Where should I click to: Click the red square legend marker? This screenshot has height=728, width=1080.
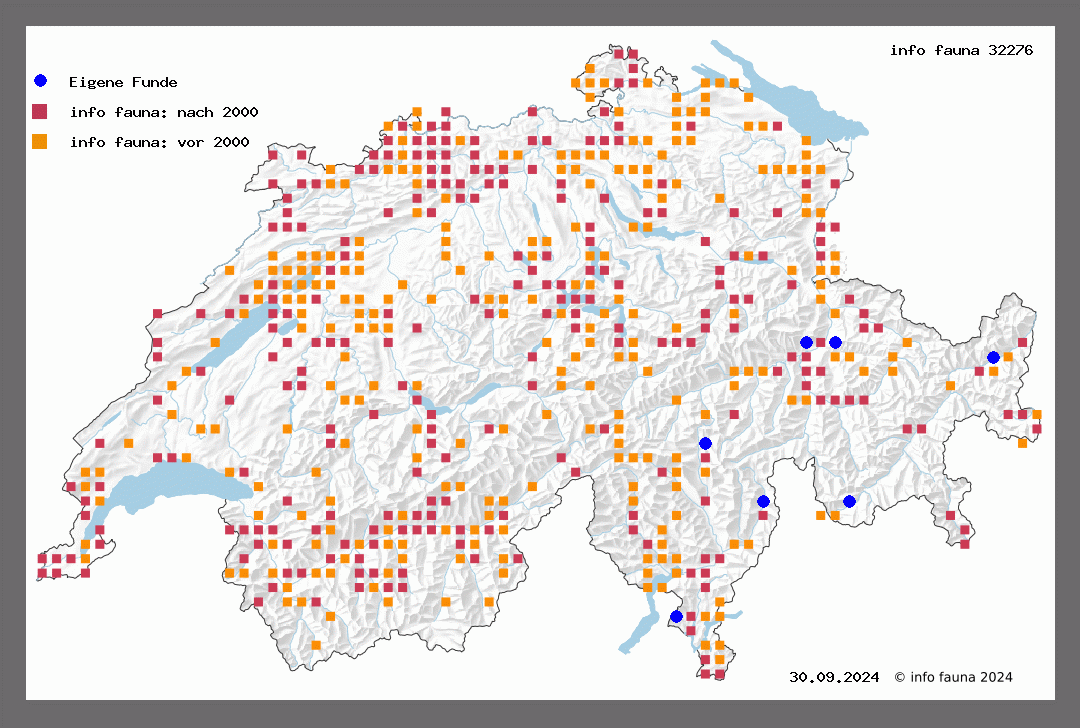40,111
